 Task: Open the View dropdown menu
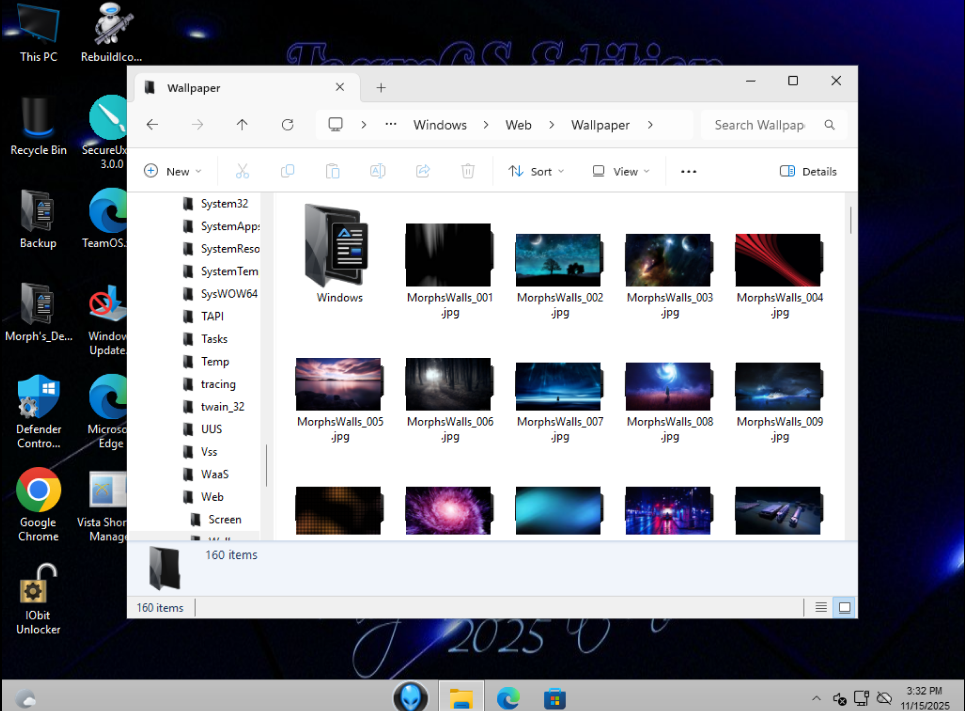[621, 171]
